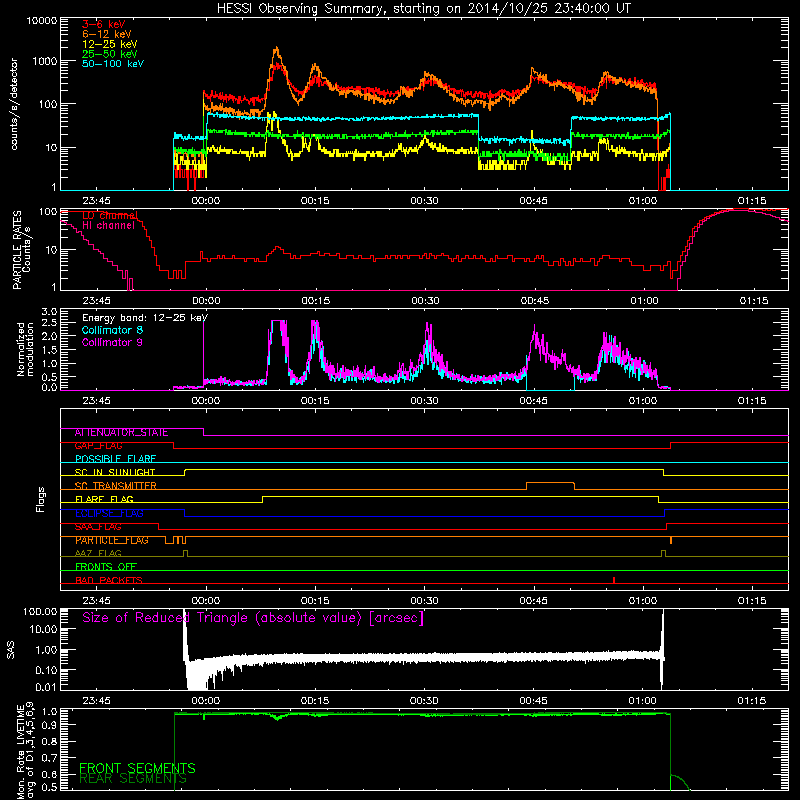Select the Collimator 8 legend label
The height and width of the screenshot is (800, 800).
112,330
